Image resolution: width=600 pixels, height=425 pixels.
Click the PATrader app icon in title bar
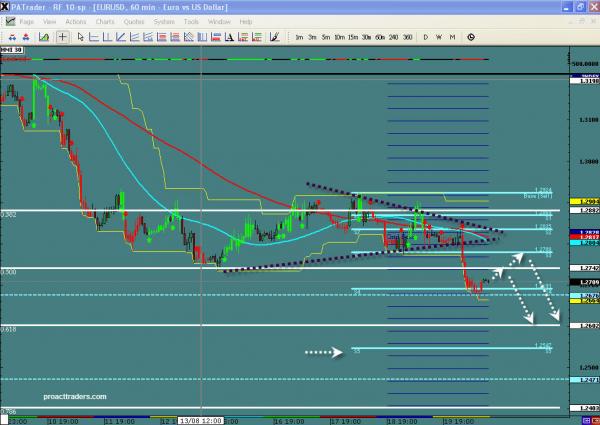pos(6,6)
